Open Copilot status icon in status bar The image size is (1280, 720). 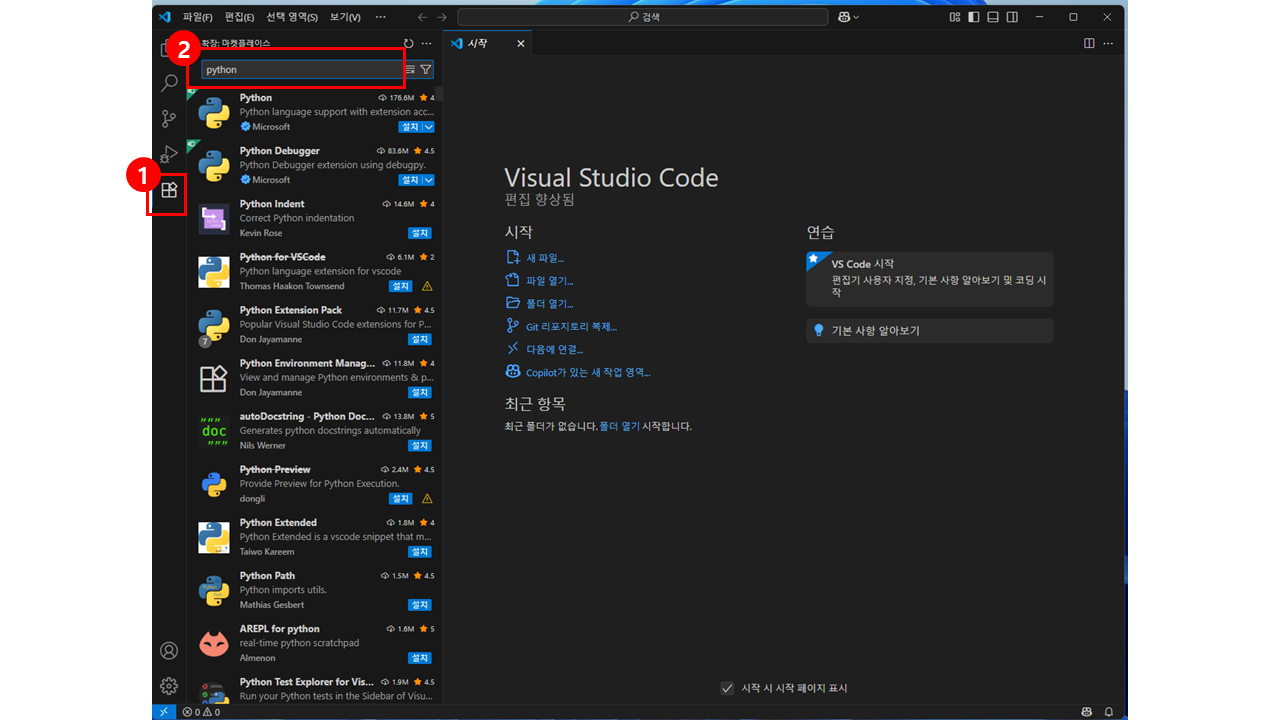[1087, 712]
